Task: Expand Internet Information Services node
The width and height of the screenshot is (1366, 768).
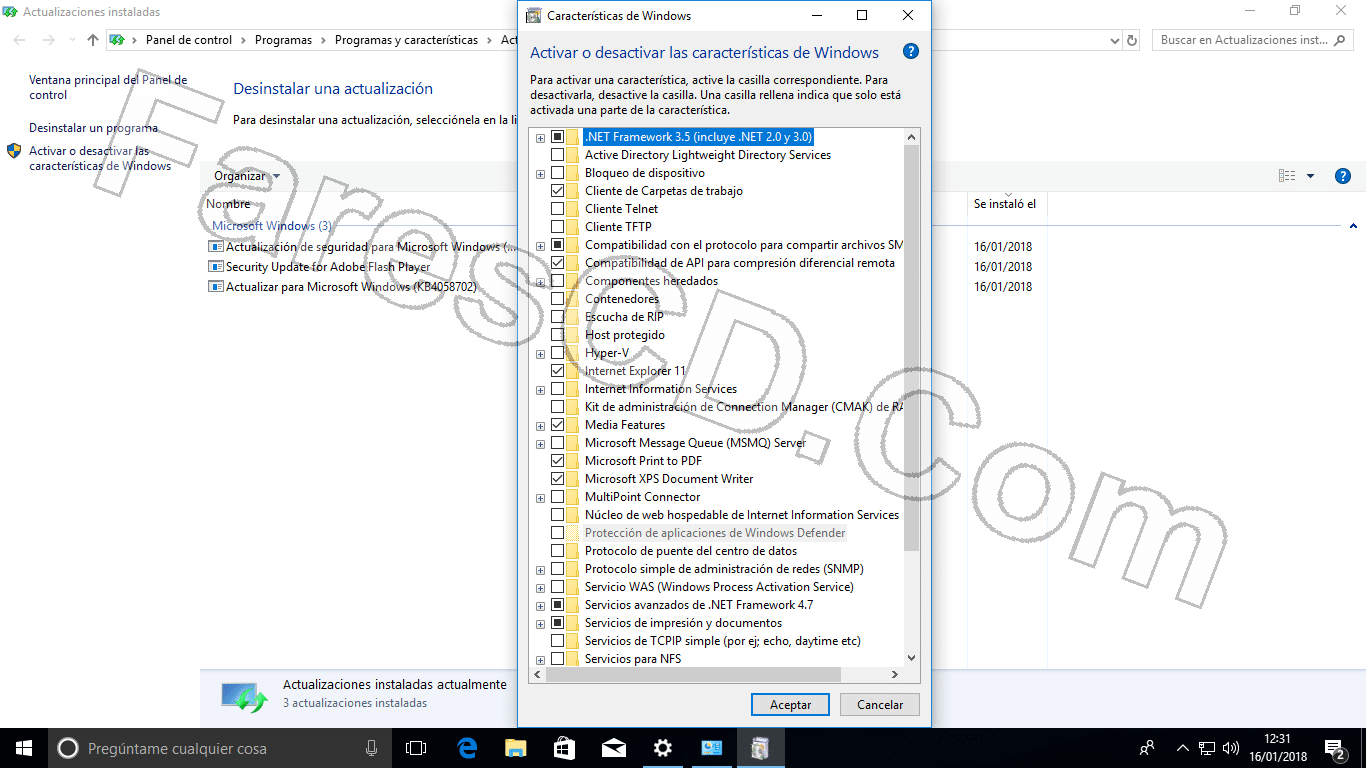Action: [541, 389]
